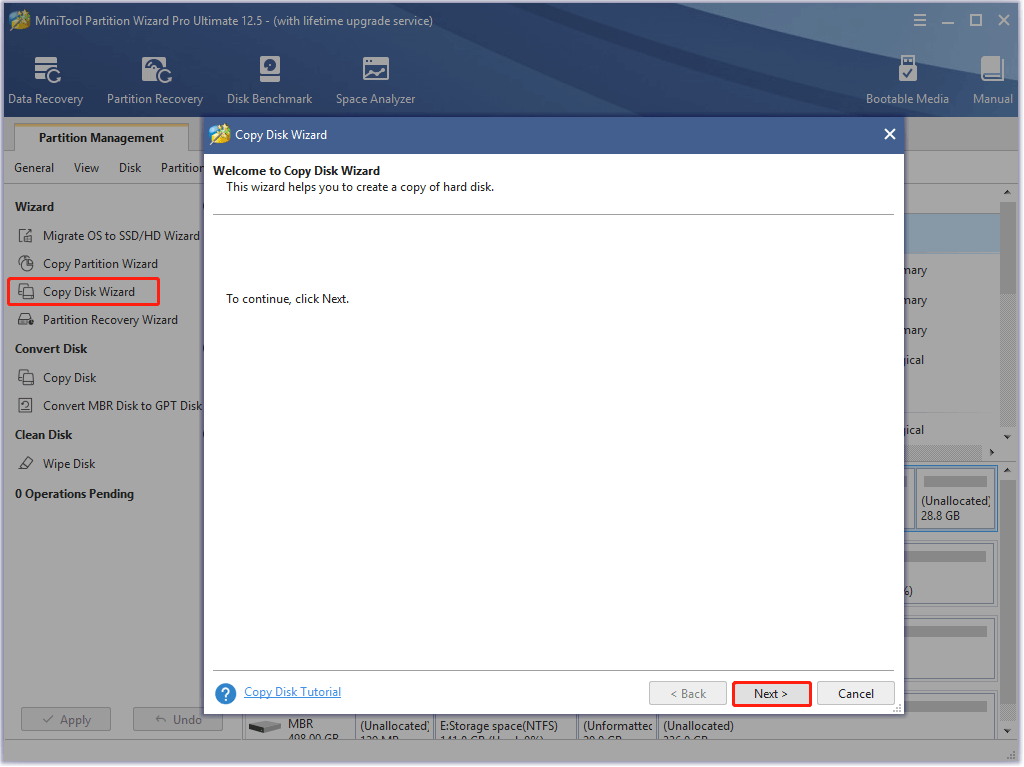The height and width of the screenshot is (767, 1024).
Task: Click the Wizard section header
Action: point(35,206)
